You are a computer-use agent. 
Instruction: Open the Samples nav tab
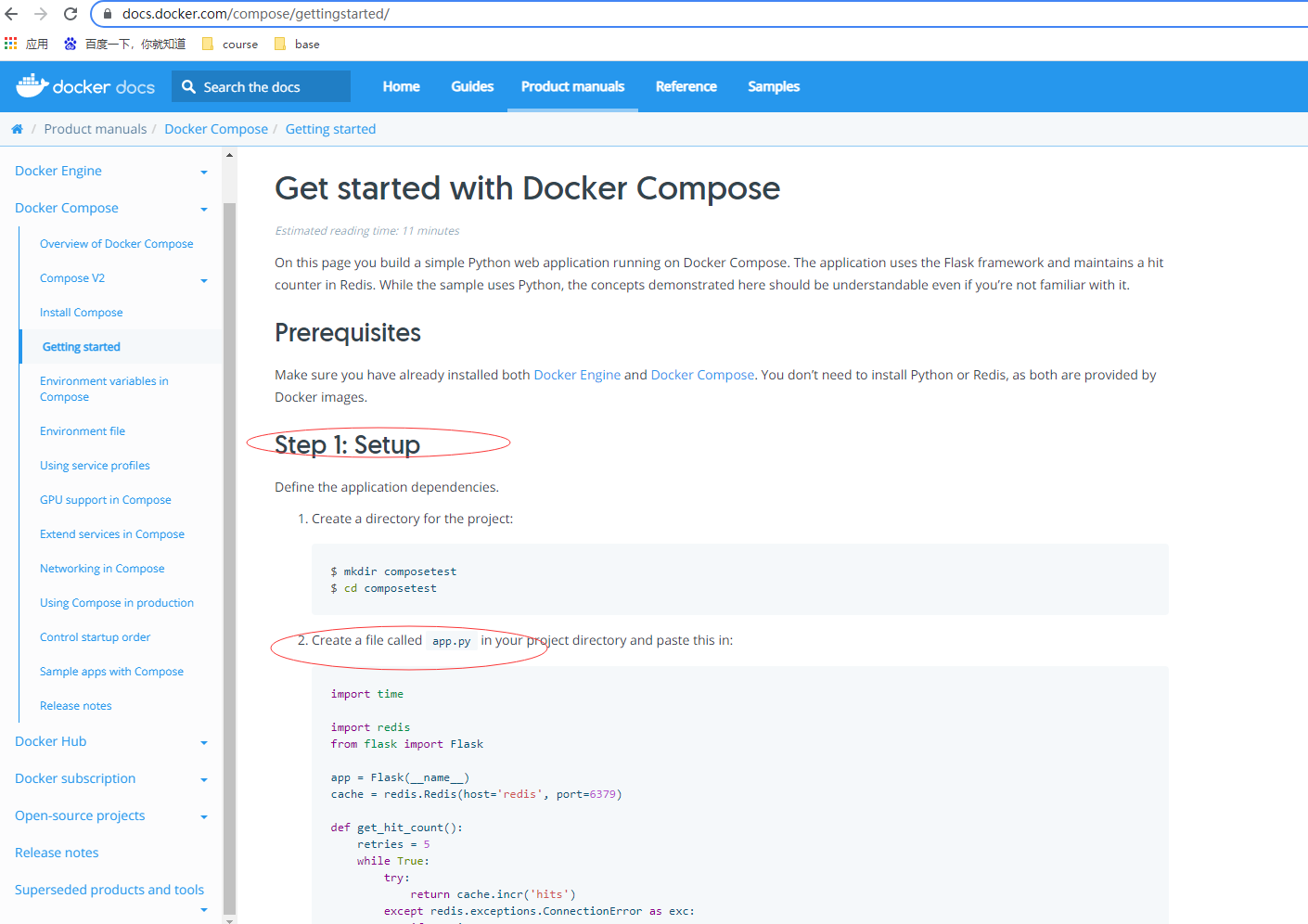774,86
